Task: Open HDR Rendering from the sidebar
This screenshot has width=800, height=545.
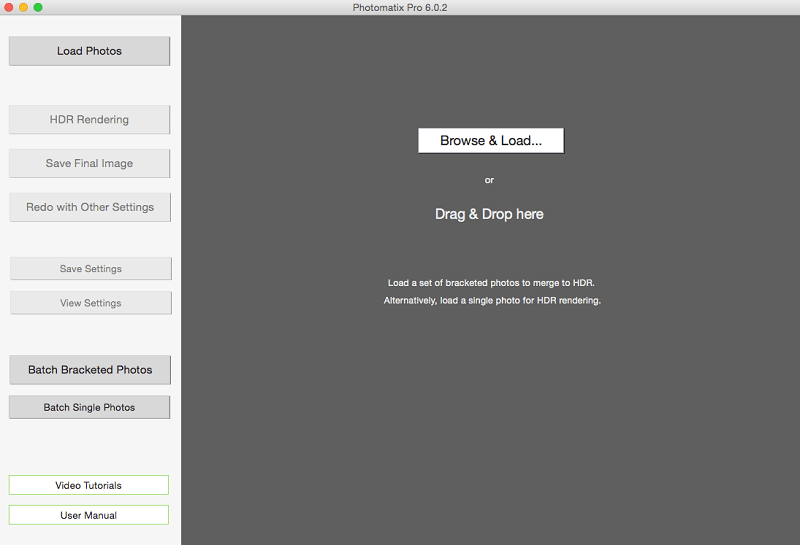Action: (x=89, y=120)
